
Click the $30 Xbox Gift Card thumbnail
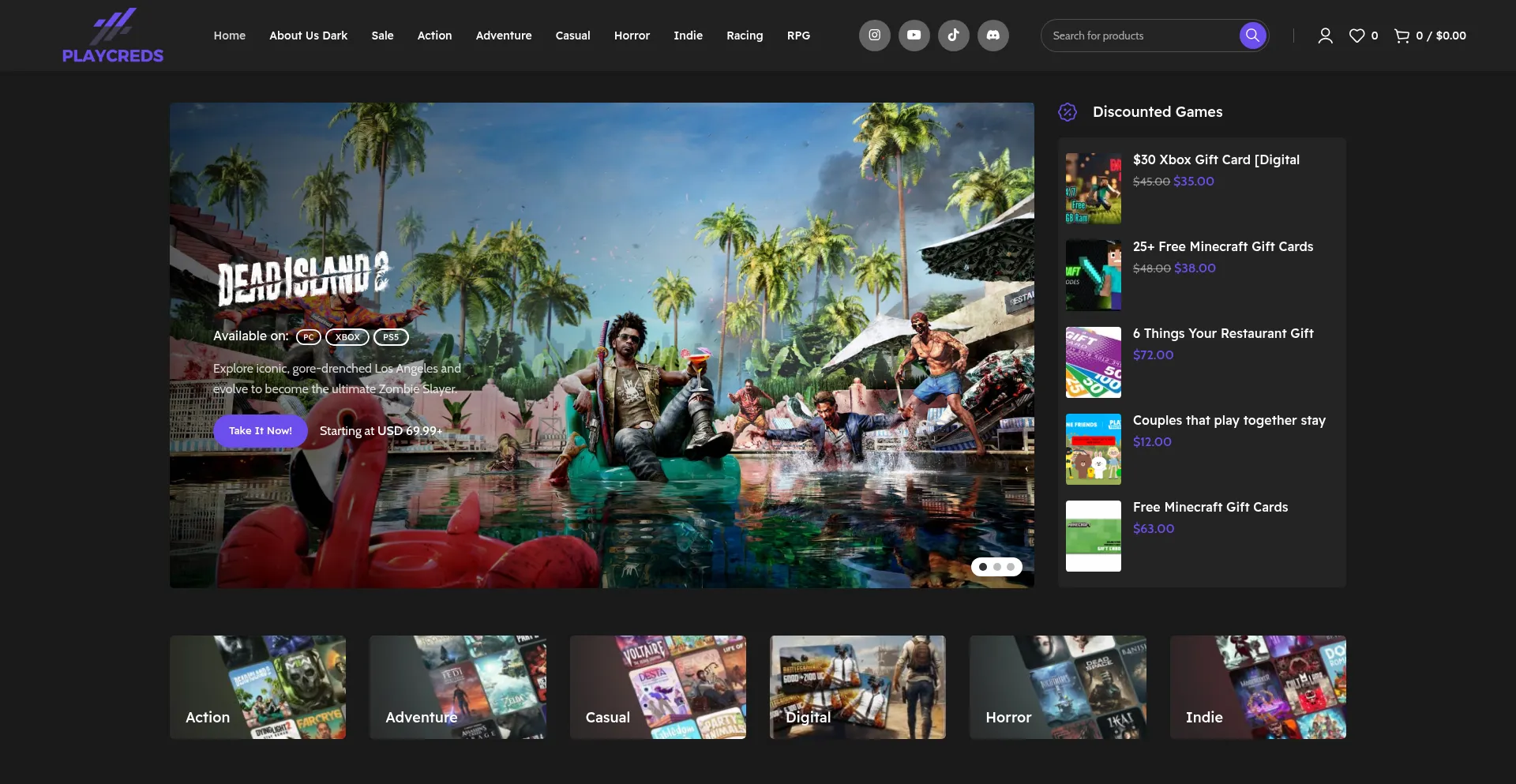click(1094, 189)
